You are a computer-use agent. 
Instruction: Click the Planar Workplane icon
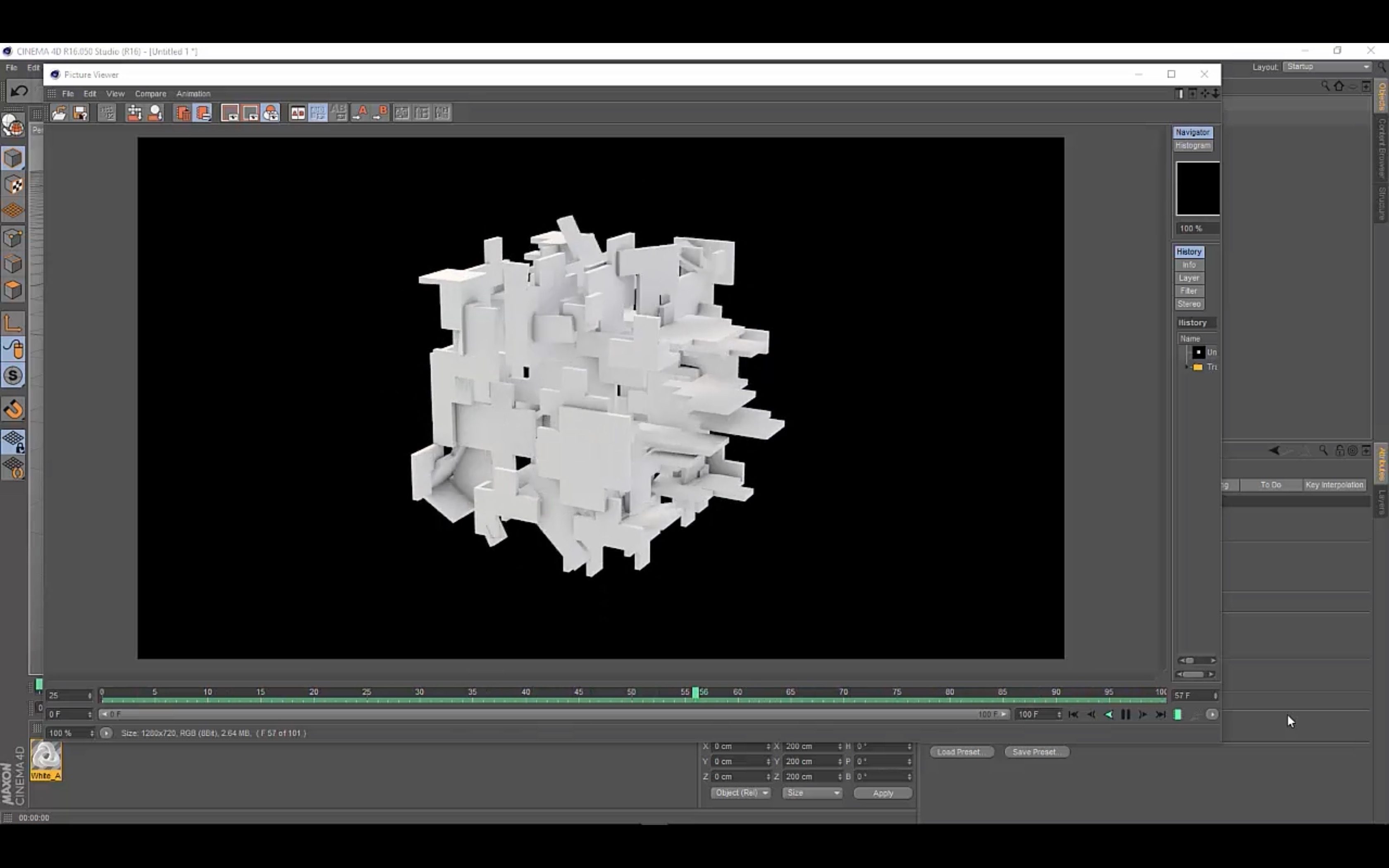click(x=13, y=468)
